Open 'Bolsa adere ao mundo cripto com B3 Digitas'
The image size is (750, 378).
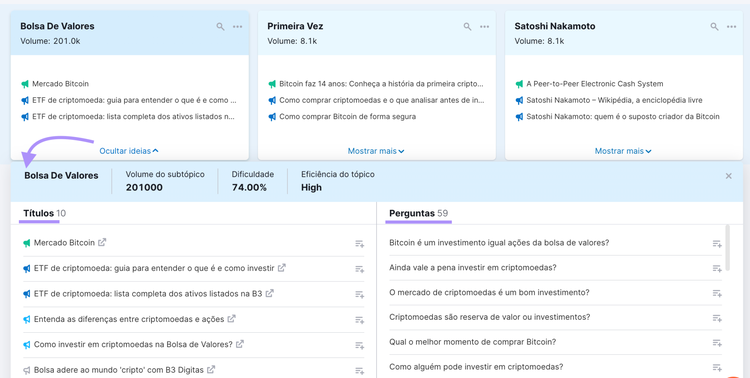(119, 370)
